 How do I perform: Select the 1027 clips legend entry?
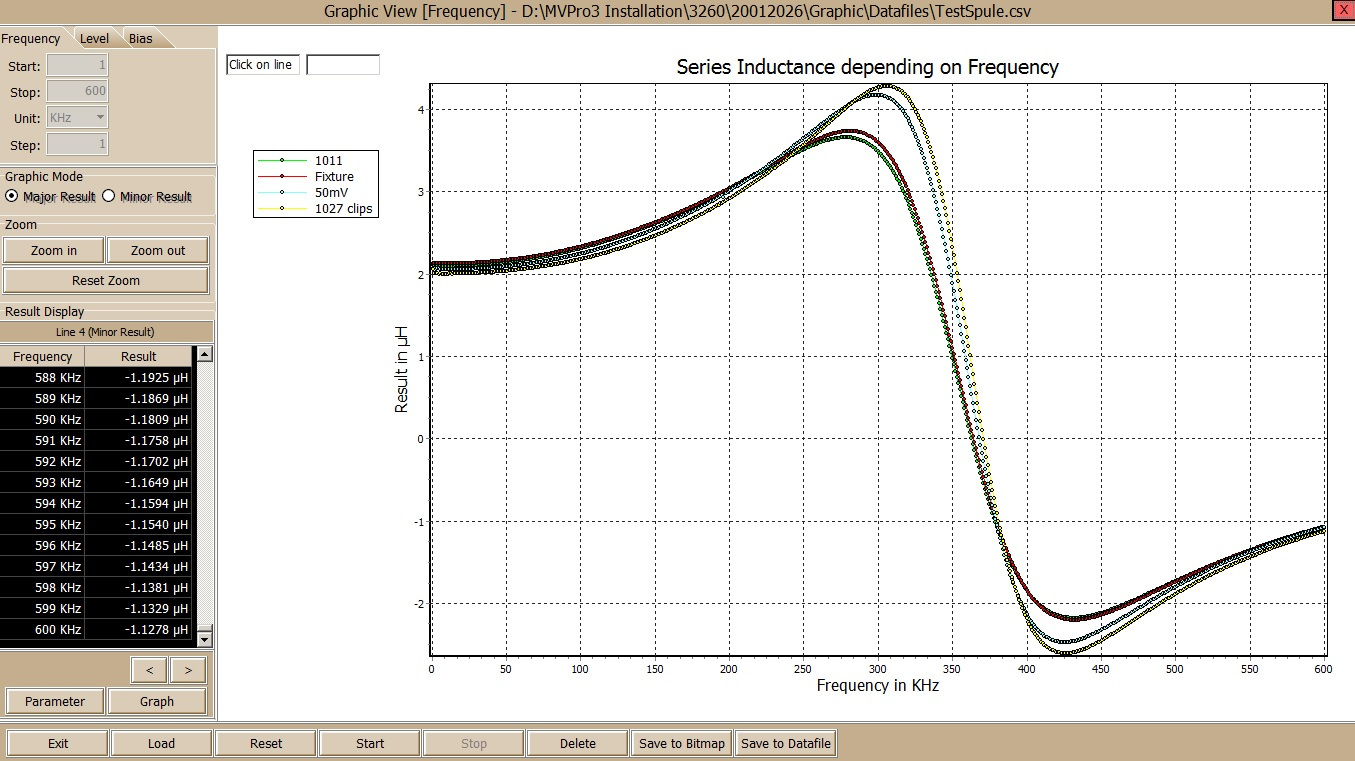click(343, 208)
